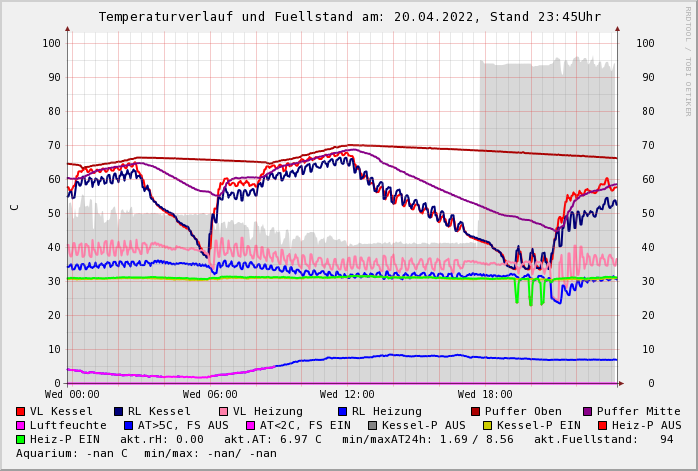This screenshot has height=471, width=698.
Task: Click the Wed 18:00 time axis label
Action: (485, 395)
